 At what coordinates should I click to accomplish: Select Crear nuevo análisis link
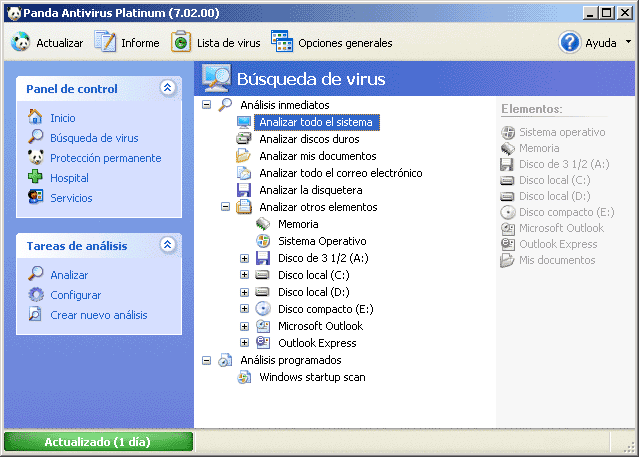pyautogui.click(x=99, y=315)
